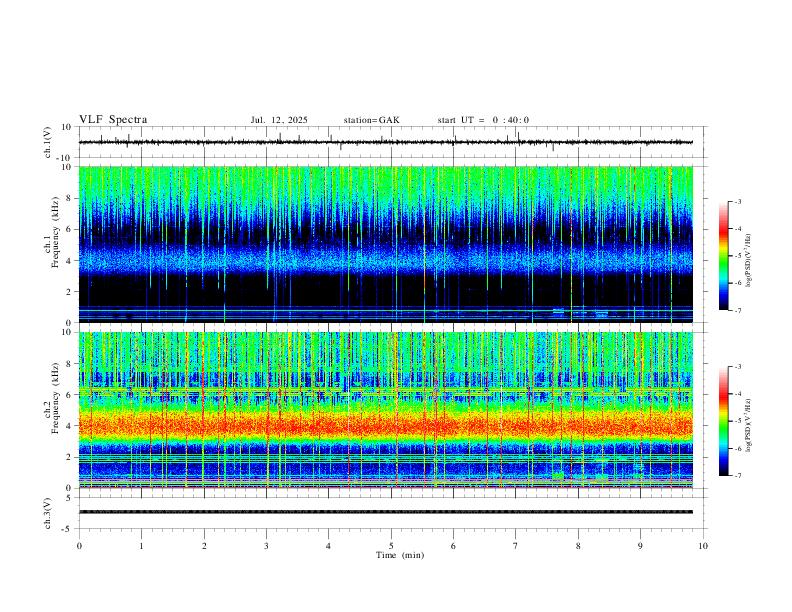The image size is (792, 612).
Task: Click the ch.3 flat black trace
Action: 385,512
